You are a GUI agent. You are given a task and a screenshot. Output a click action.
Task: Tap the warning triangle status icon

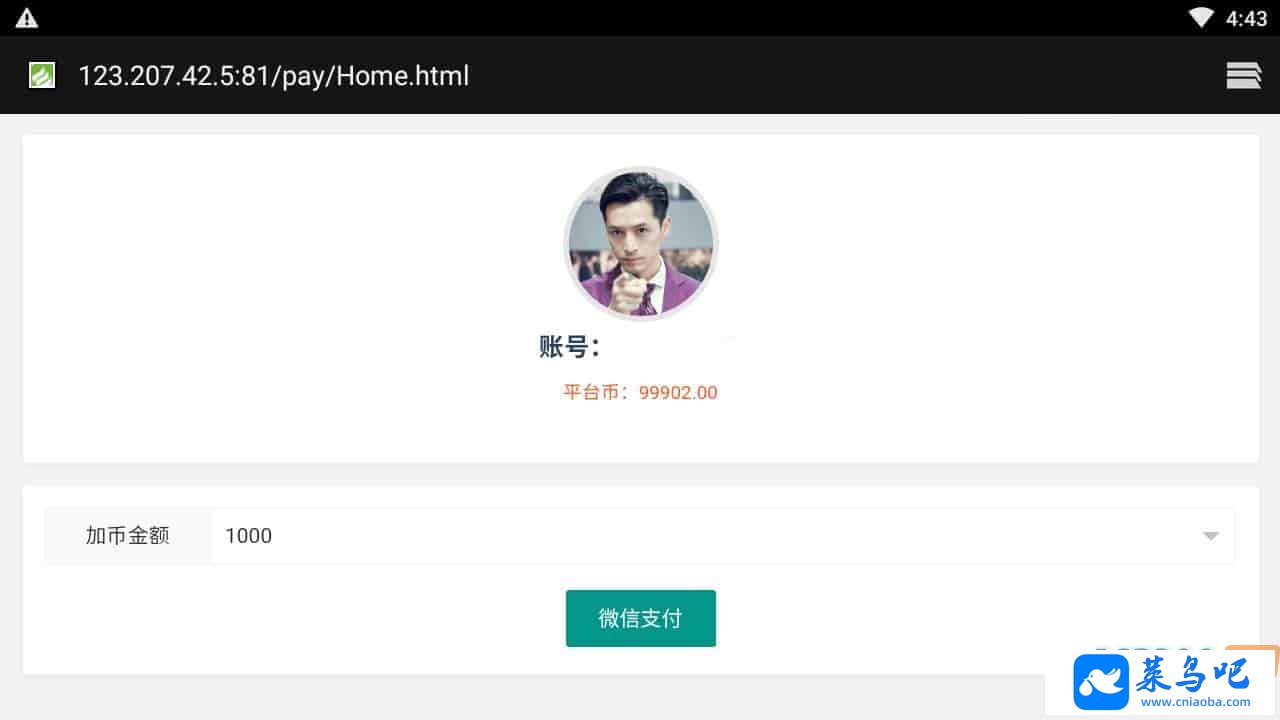click(27, 18)
